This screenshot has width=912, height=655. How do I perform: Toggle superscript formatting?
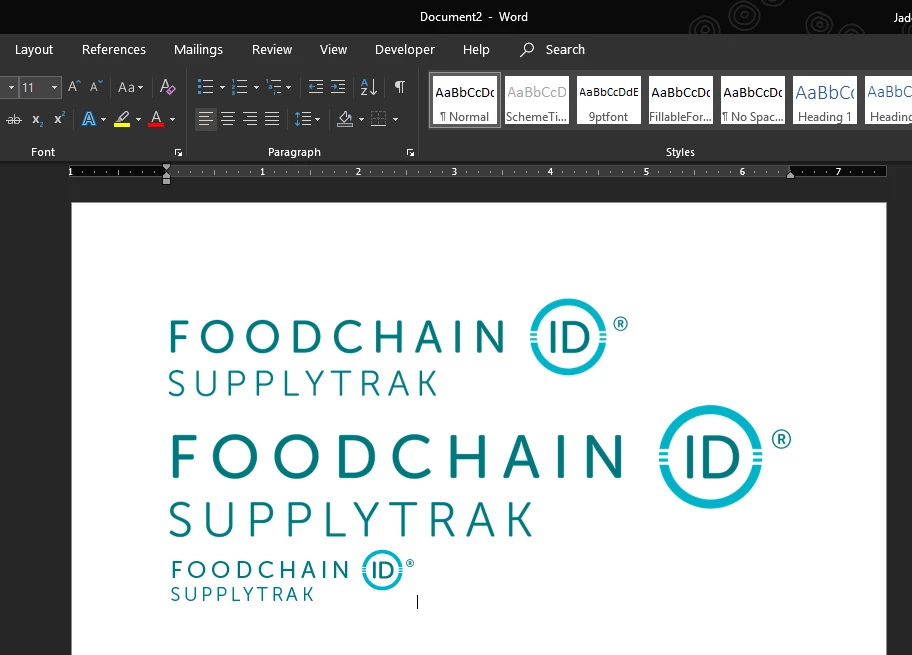[59, 119]
